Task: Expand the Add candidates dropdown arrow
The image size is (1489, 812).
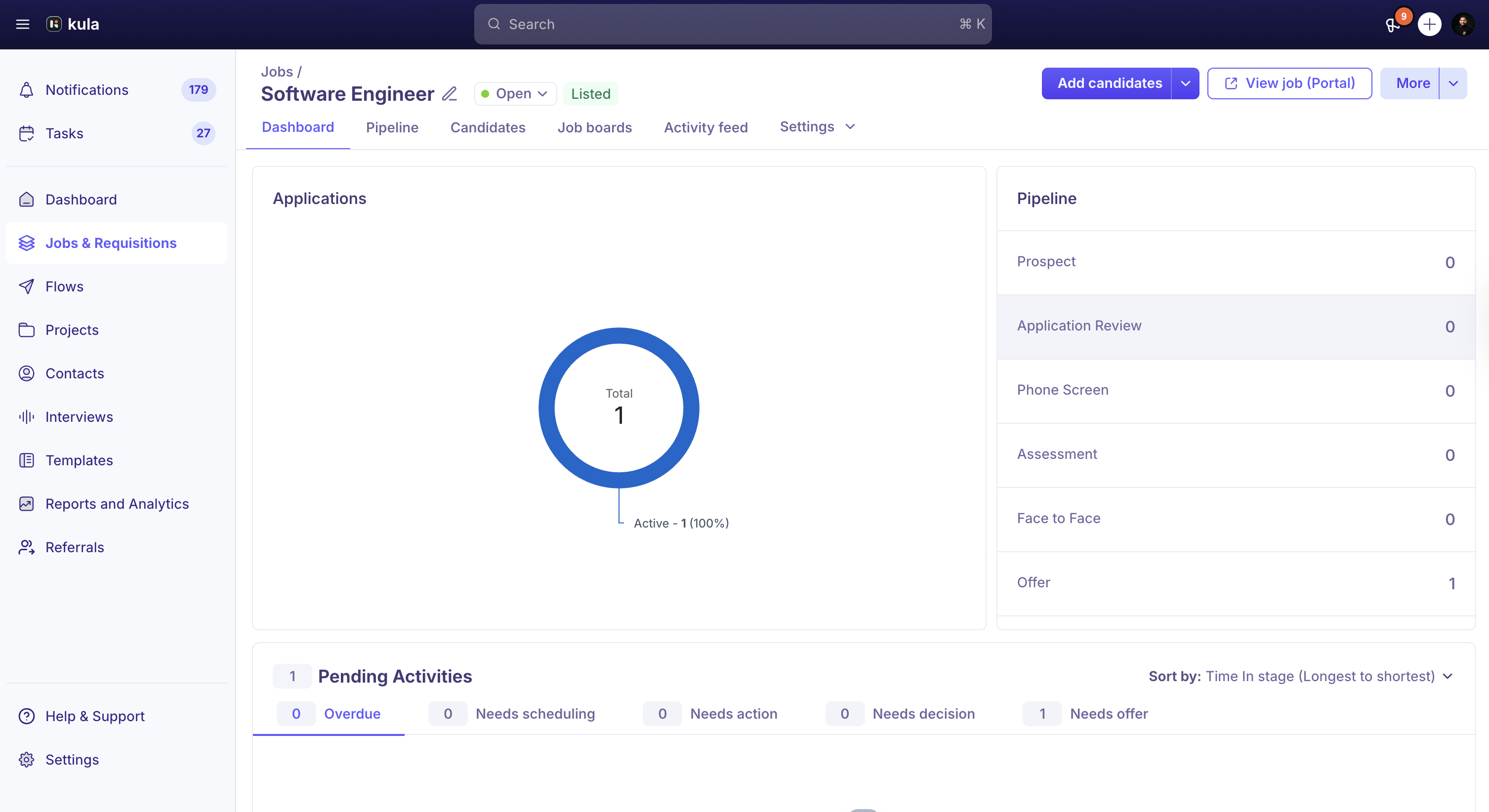Action: click(1185, 83)
